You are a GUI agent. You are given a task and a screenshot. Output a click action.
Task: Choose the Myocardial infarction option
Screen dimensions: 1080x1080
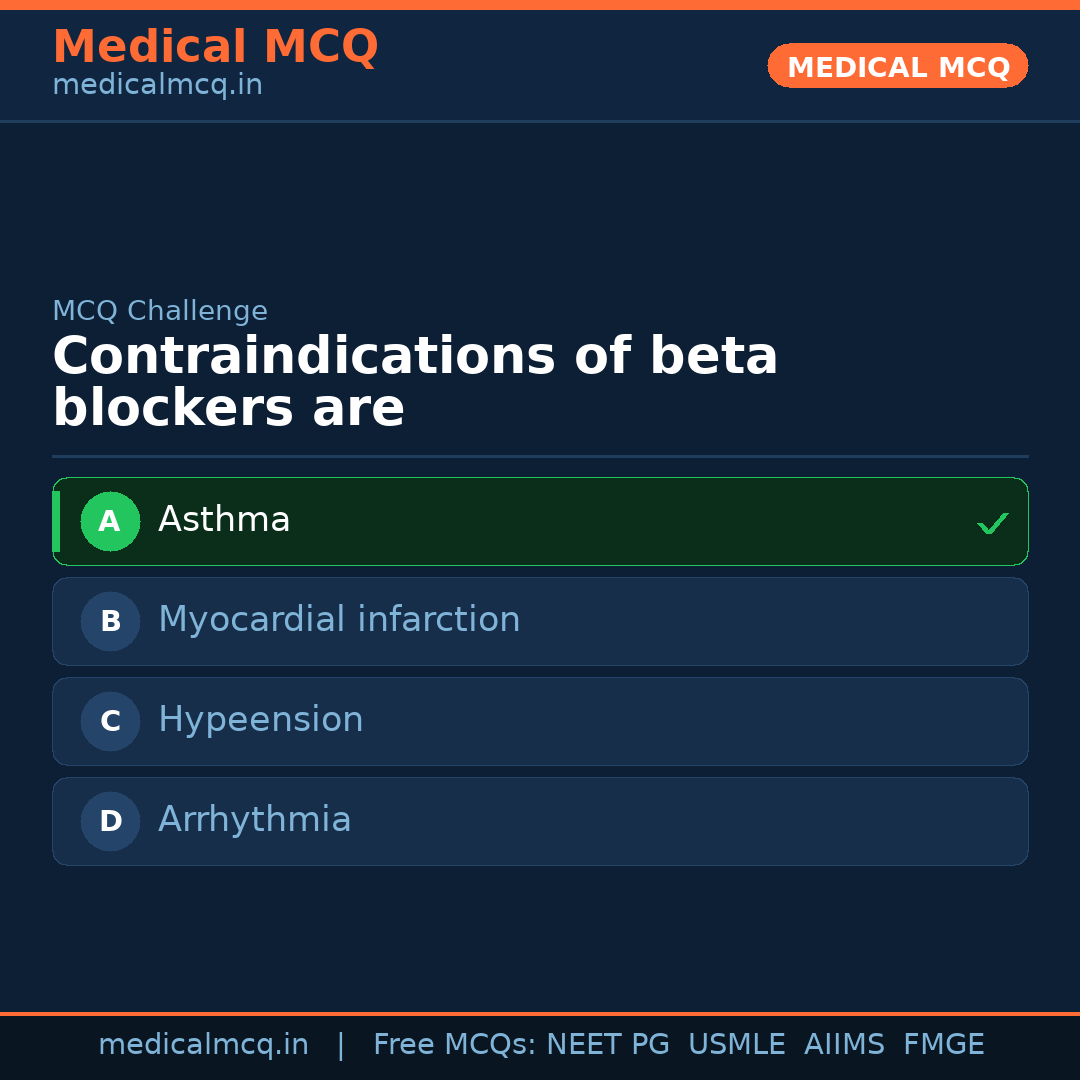click(x=540, y=621)
